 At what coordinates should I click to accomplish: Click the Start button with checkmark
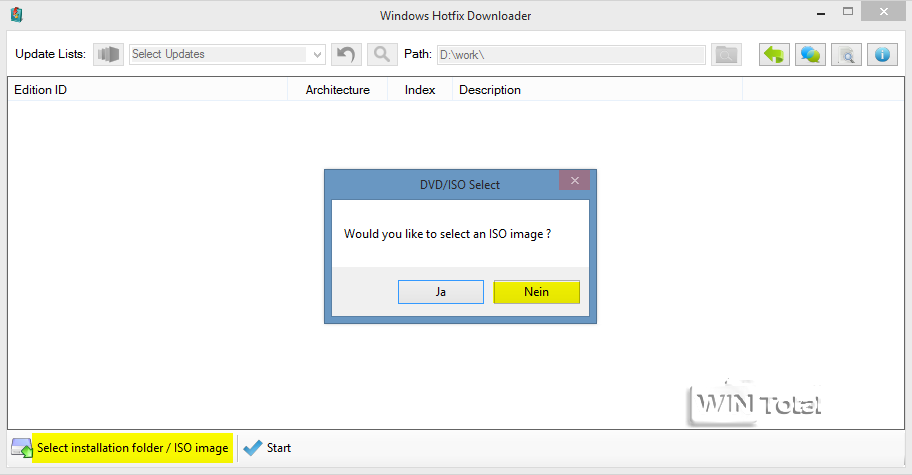click(x=267, y=448)
